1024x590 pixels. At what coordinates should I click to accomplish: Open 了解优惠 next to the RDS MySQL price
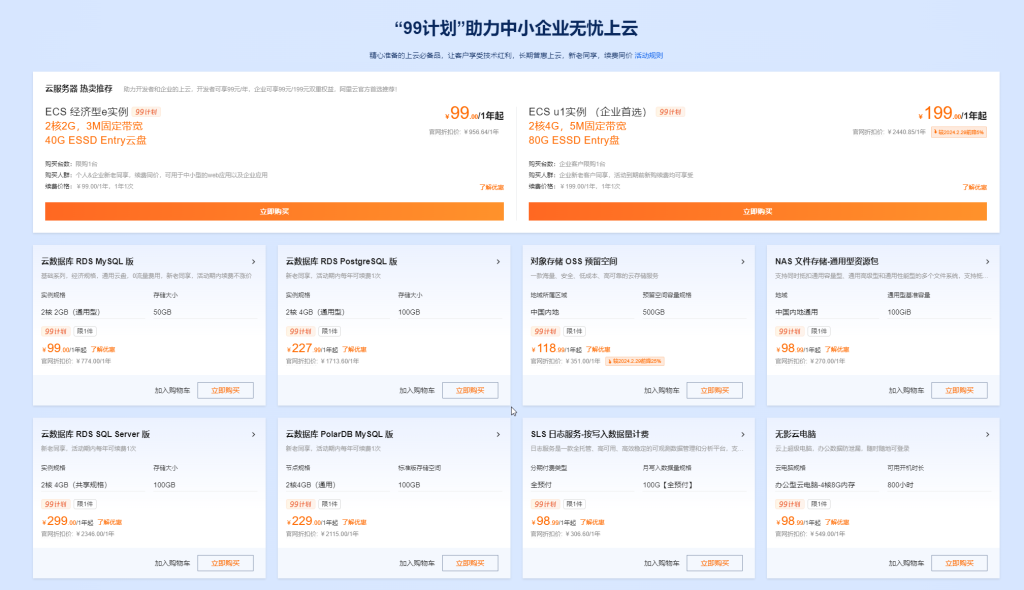[x=103, y=350]
